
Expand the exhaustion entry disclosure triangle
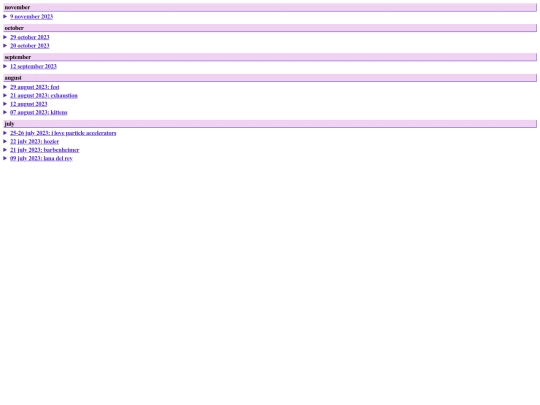click(x=5, y=95)
